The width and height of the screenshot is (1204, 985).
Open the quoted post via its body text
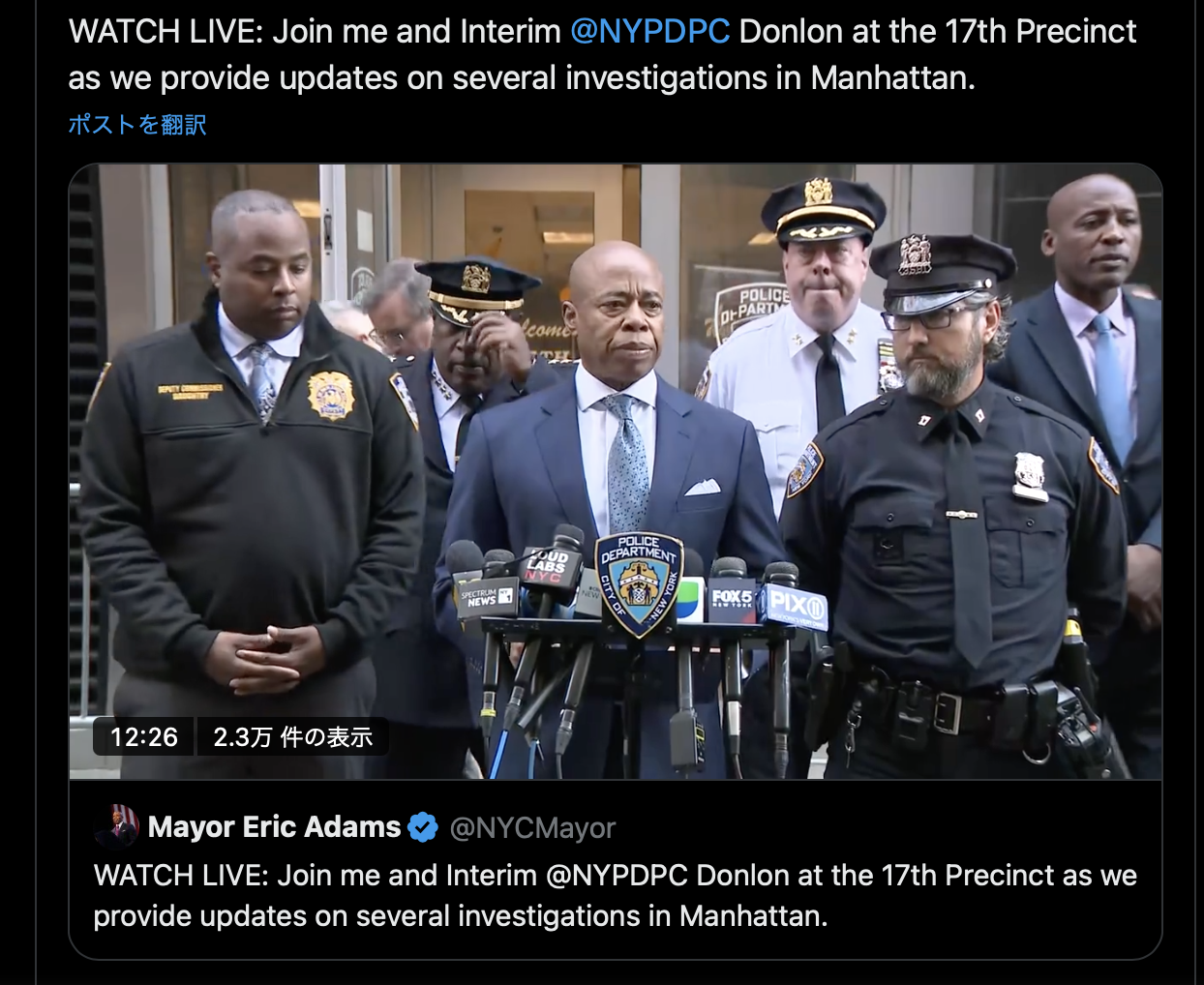pos(616,896)
